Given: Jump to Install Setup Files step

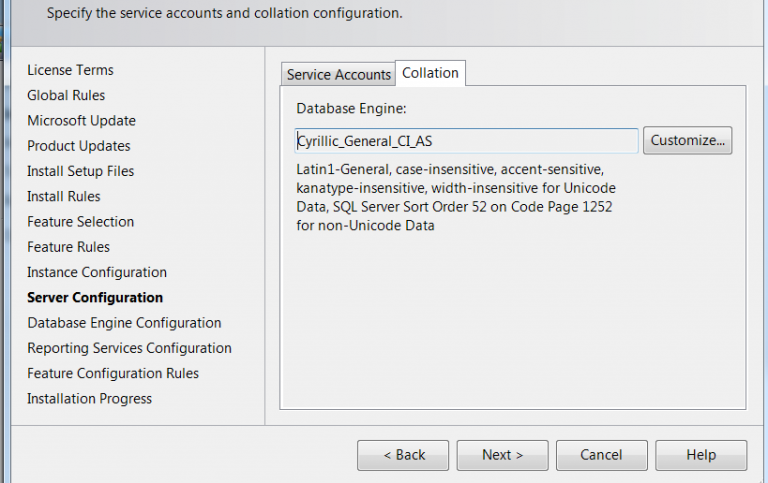Looking at the screenshot, I should 80,171.
